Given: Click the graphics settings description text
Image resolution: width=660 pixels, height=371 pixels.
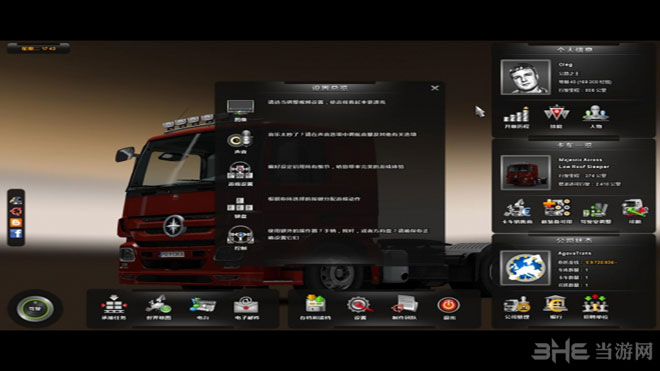Looking at the screenshot, I should coord(327,102).
